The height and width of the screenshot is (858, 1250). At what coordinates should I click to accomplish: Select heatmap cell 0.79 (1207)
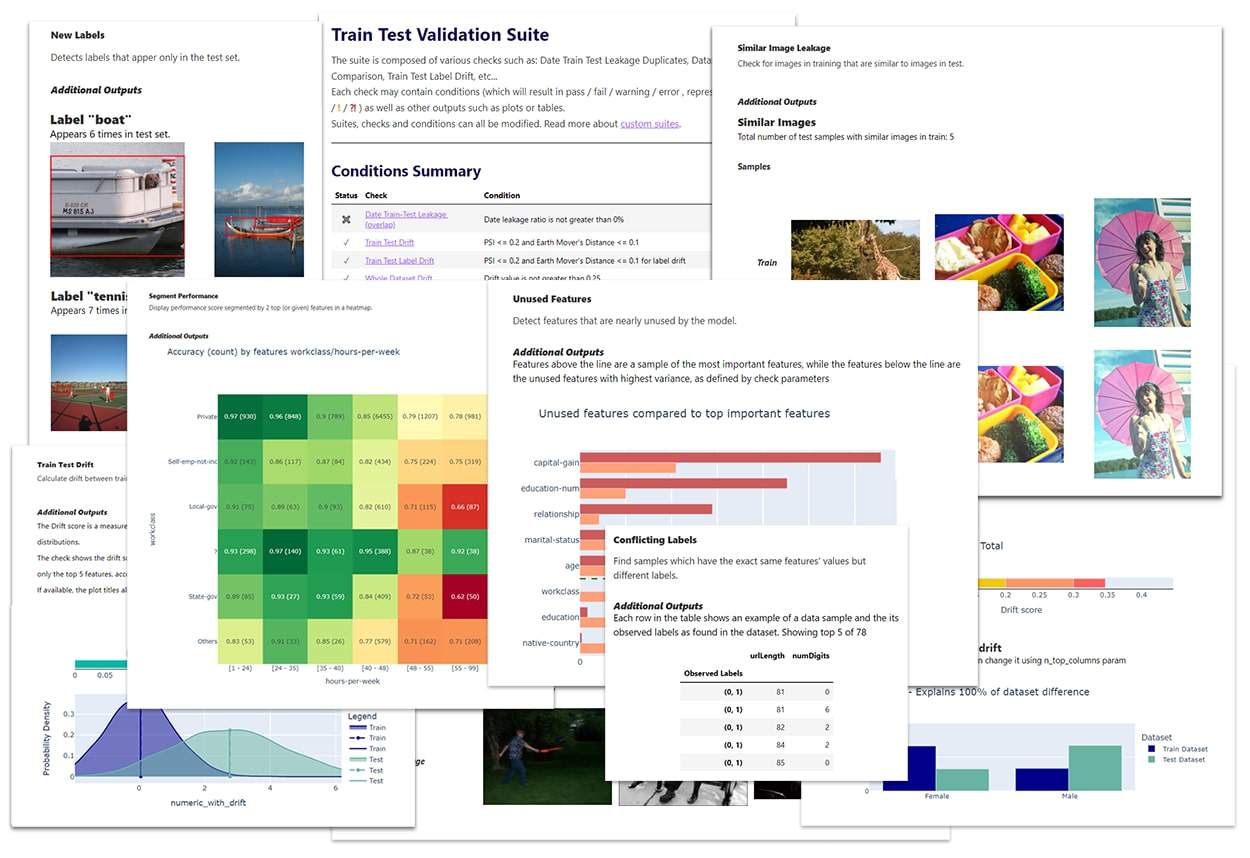tap(421, 415)
